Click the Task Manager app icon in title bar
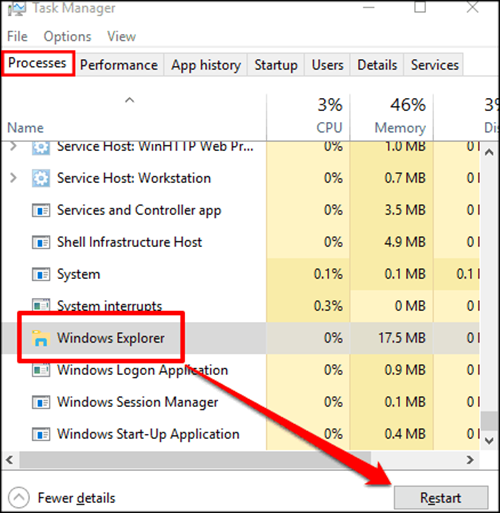This screenshot has width=500, height=513. click(x=16, y=7)
